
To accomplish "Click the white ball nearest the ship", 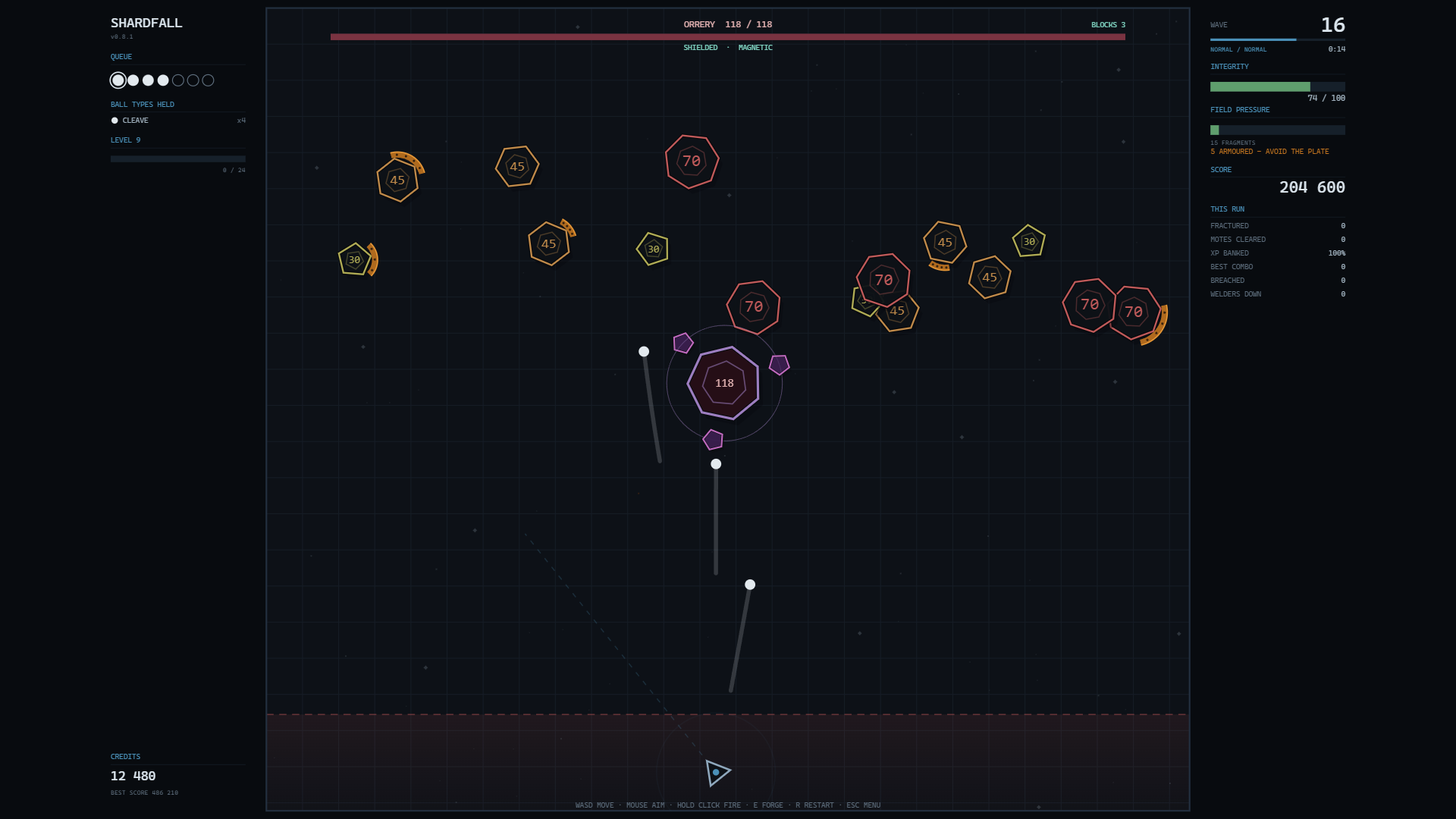I will (x=750, y=585).
